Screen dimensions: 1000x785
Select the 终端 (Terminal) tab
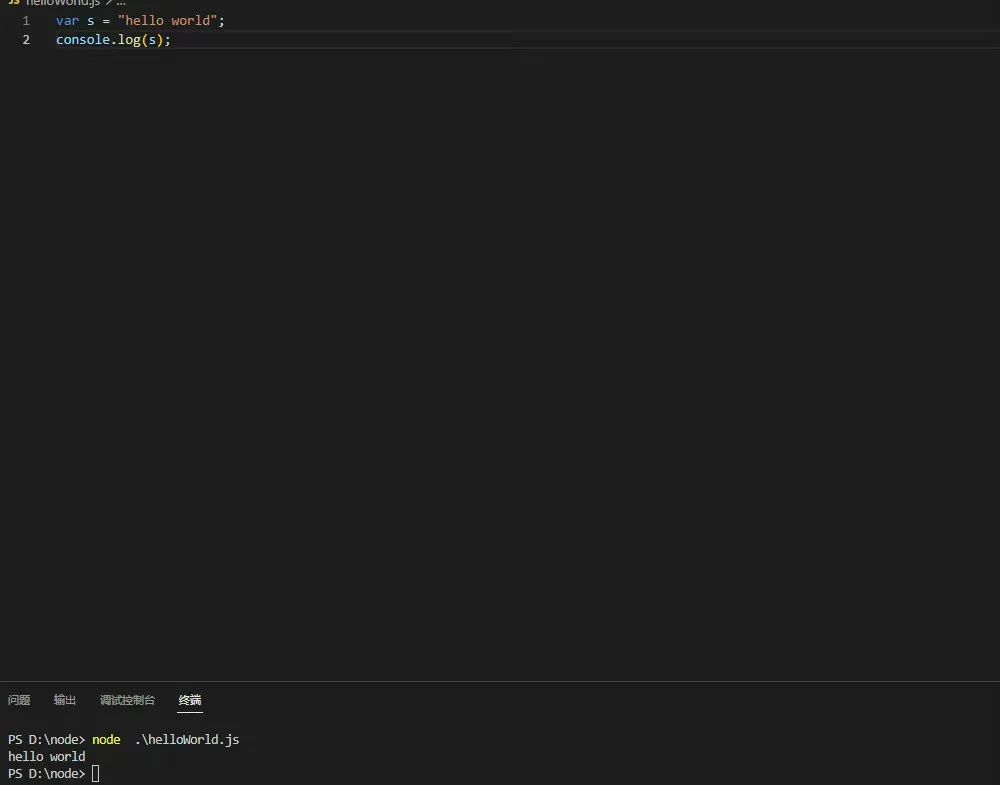tap(190, 700)
